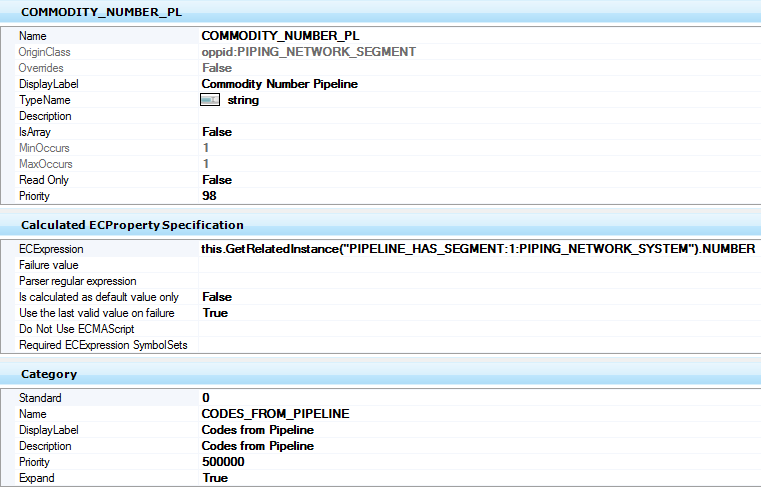Click the OriginClass property label
The height and width of the screenshot is (487, 761).
(x=44, y=52)
